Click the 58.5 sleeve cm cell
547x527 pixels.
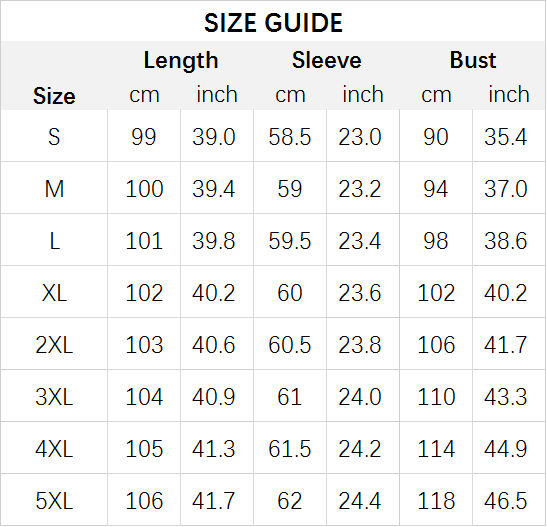click(290, 136)
